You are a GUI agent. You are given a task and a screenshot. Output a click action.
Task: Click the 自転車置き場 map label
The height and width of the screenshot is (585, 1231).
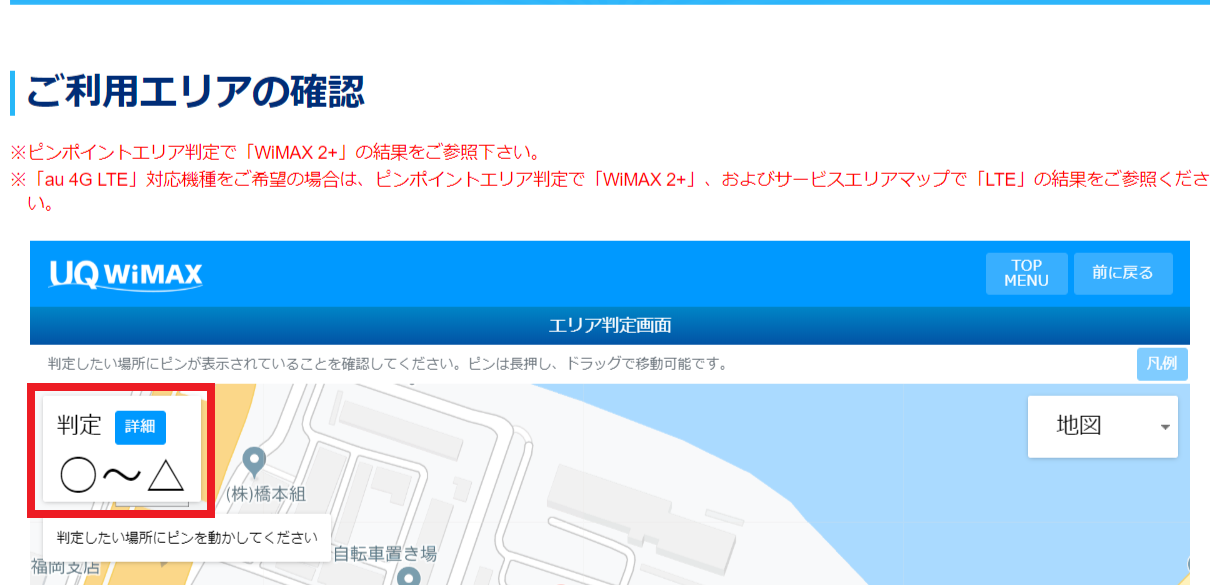point(385,553)
